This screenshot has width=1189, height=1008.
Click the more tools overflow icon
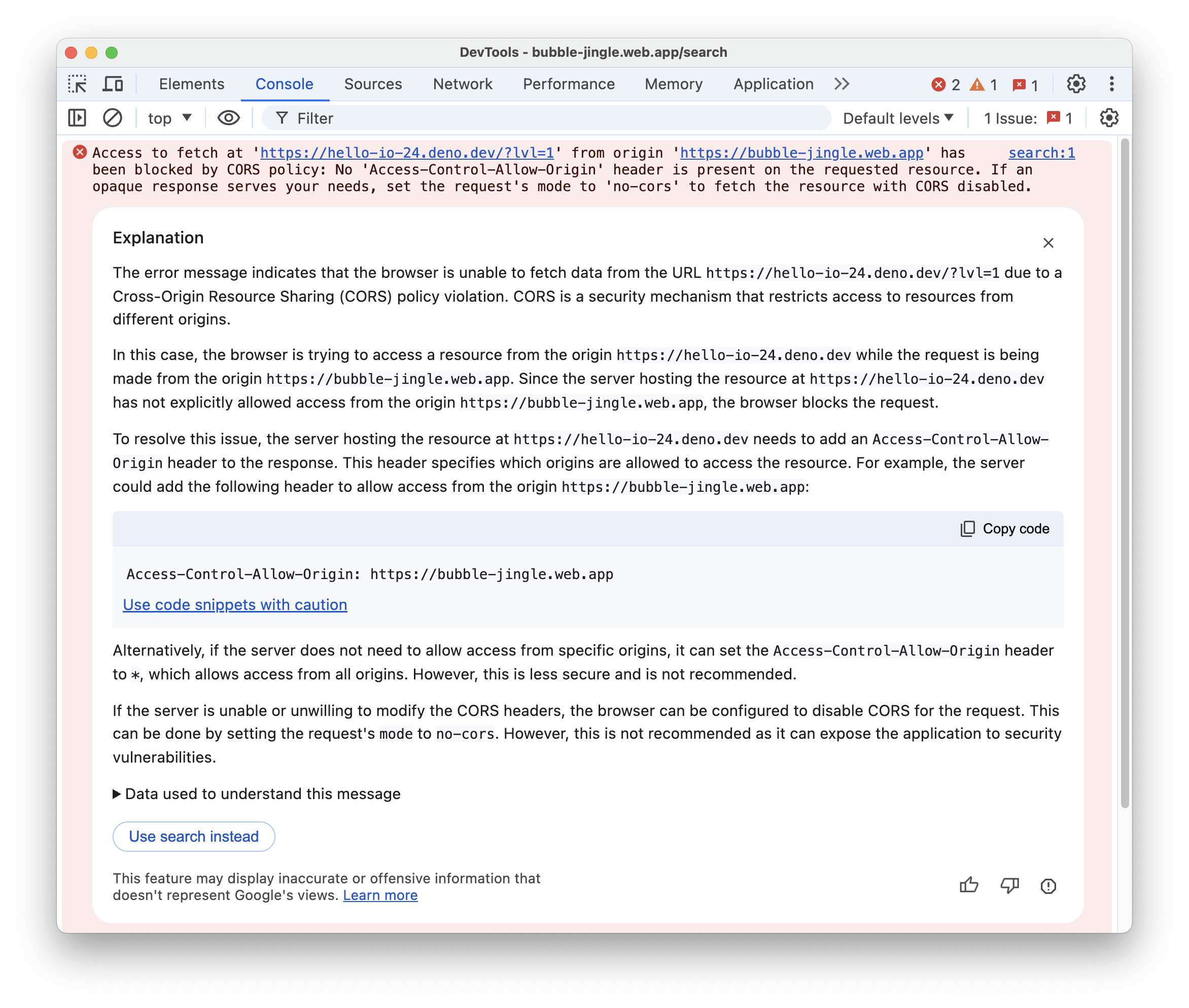point(844,84)
